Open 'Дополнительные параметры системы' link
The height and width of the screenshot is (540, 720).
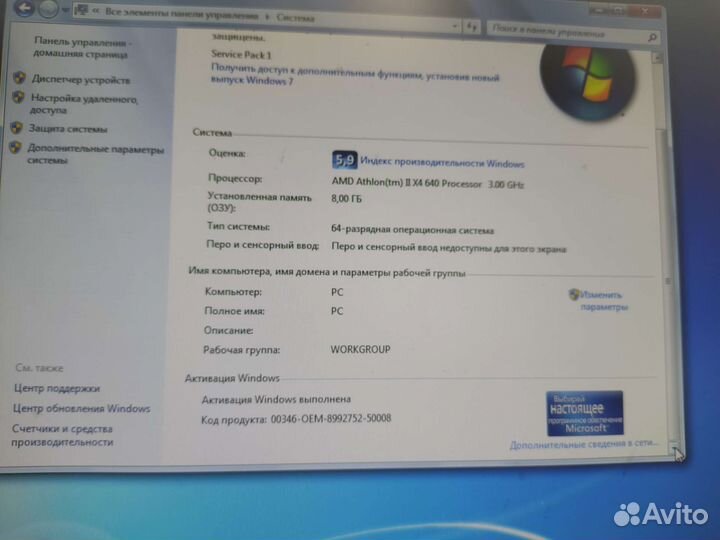96,154
